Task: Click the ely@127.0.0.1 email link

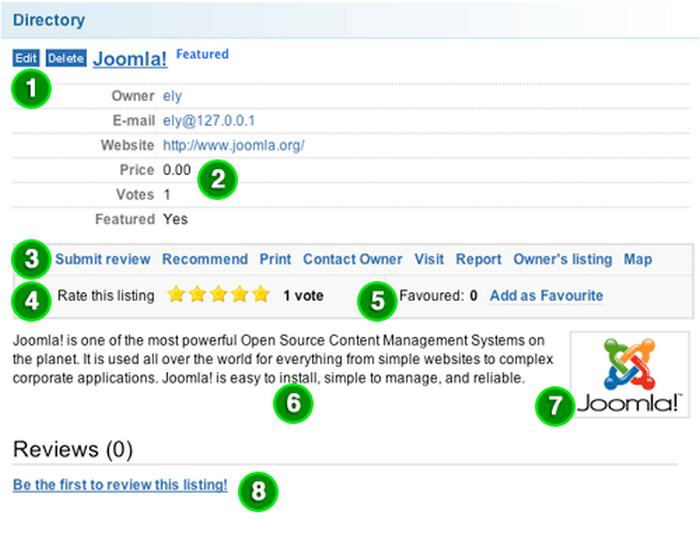Action: 209,121
